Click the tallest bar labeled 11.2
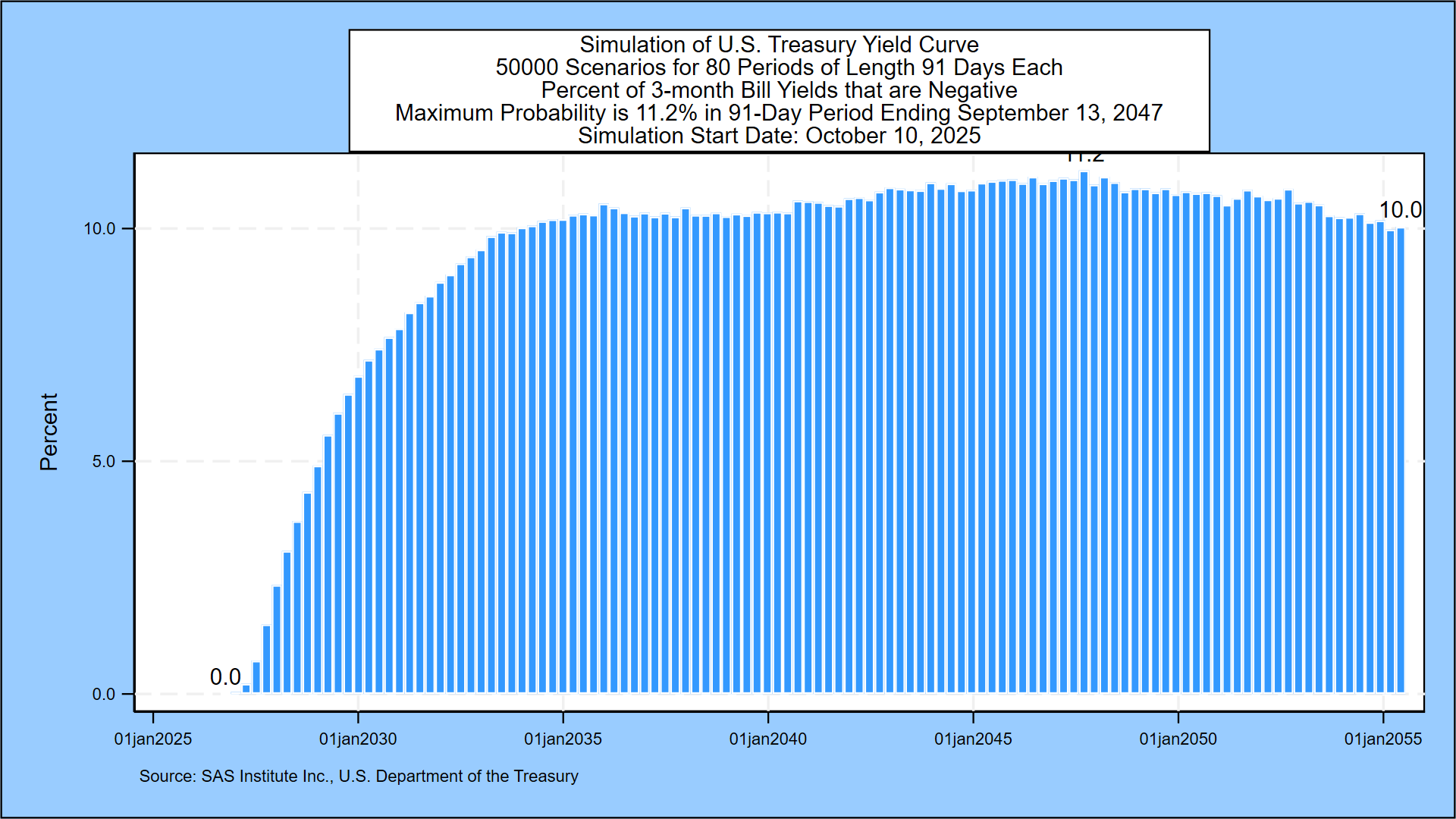Screen dimensions: 1456x819 tap(1084, 432)
